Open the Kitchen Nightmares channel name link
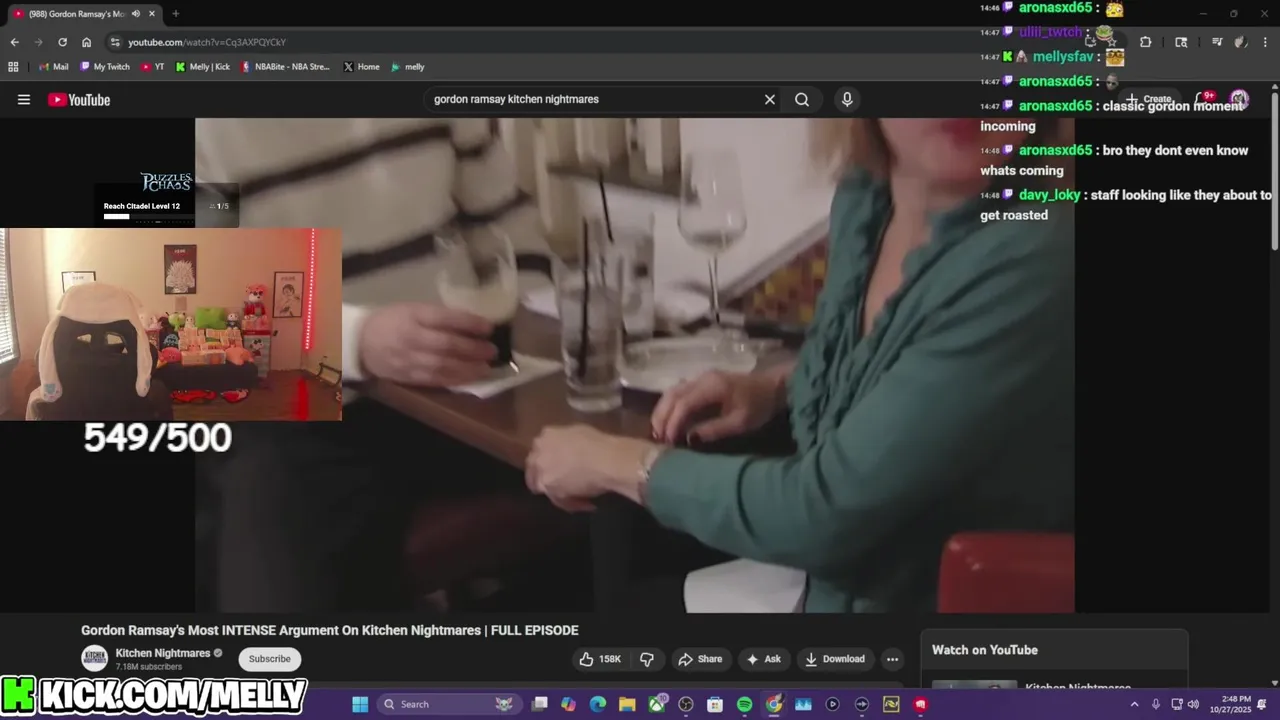The width and height of the screenshot is (1280, 720). 162,653
